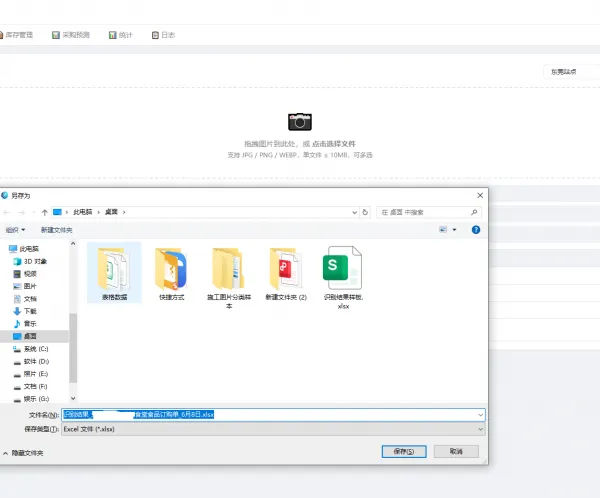Select the 新建文件夹 (2) folder
This screenshot has height=498, width=600.
[x=286, y=274]
